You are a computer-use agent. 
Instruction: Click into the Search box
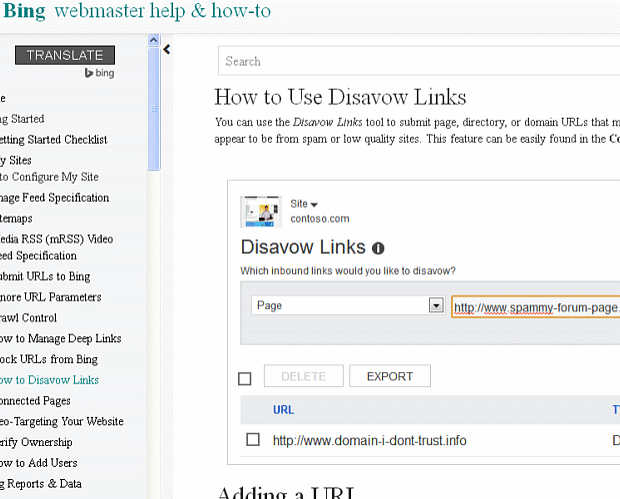click(x=420, y=61)
